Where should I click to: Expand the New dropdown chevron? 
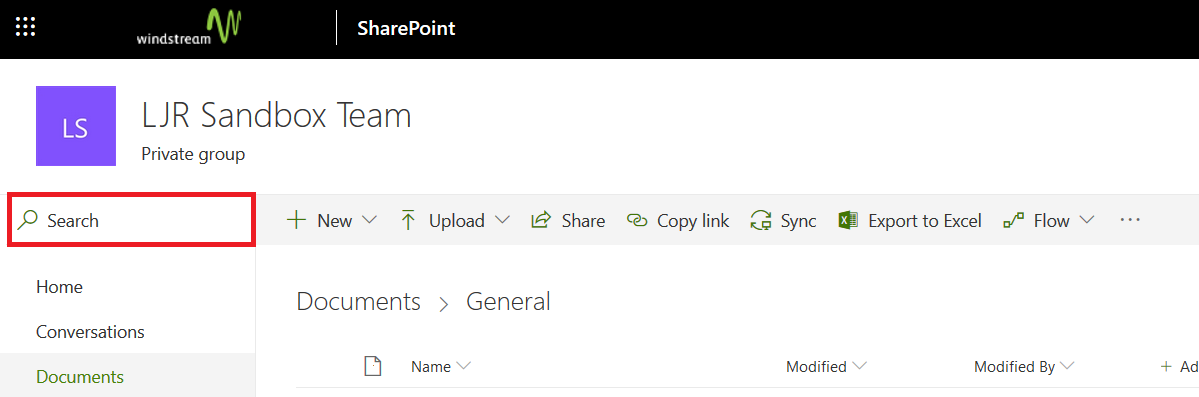(369, 220)
